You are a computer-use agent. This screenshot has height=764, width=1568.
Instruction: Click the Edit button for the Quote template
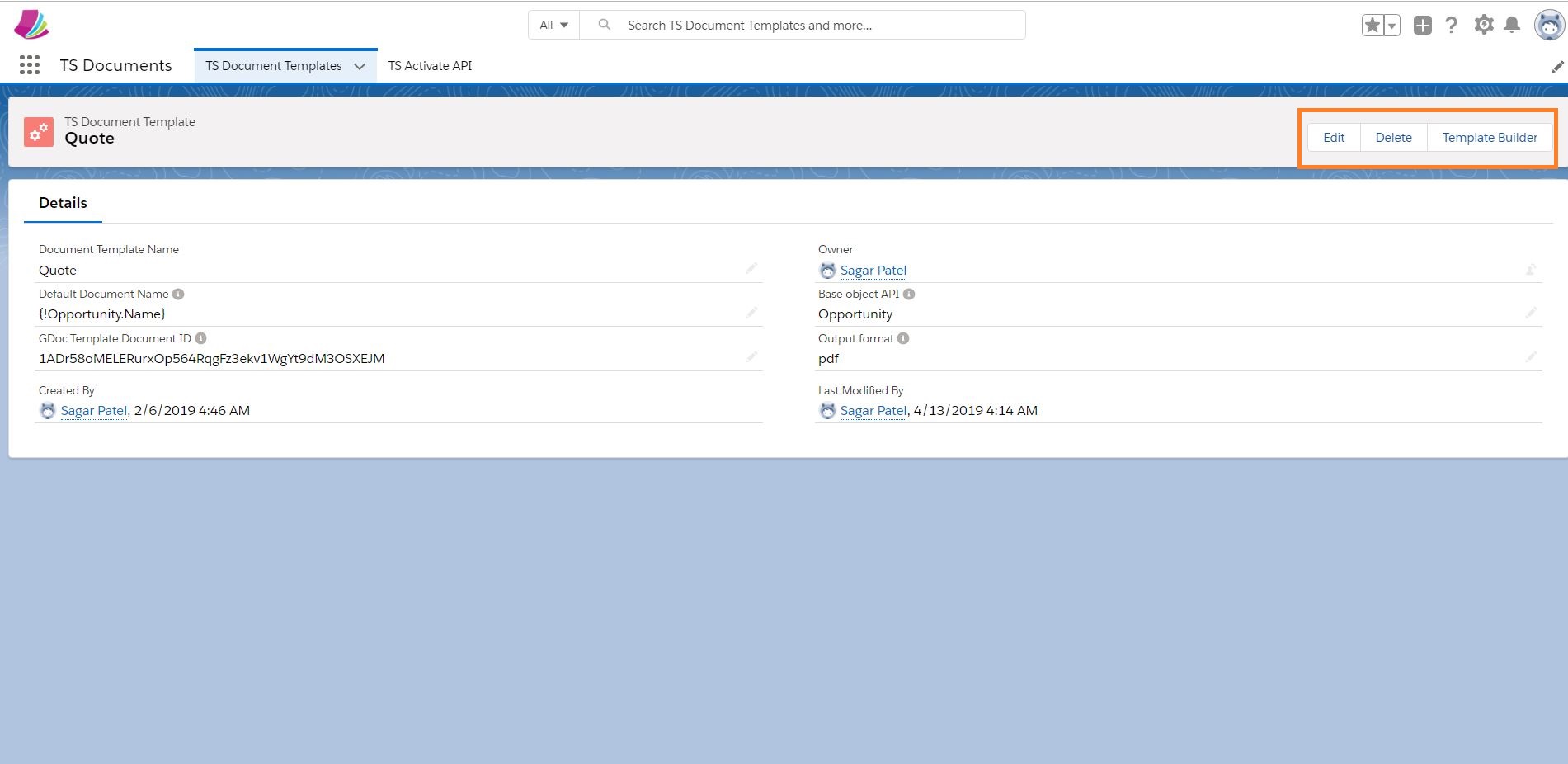[x=1333, y=137]
